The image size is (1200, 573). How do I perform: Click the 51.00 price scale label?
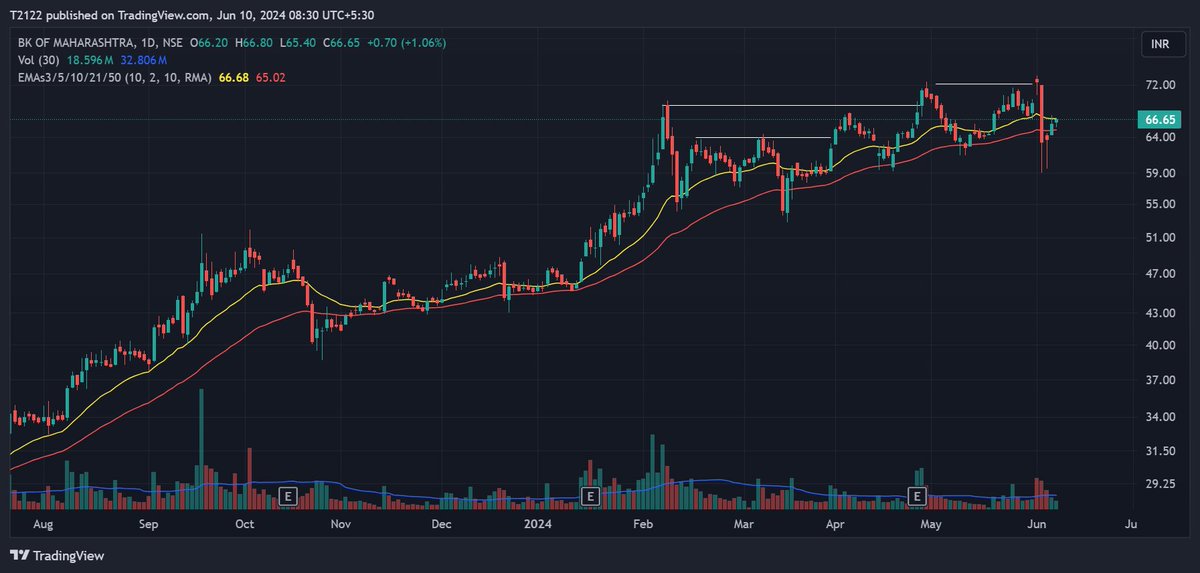click(x=1159, y=238)
